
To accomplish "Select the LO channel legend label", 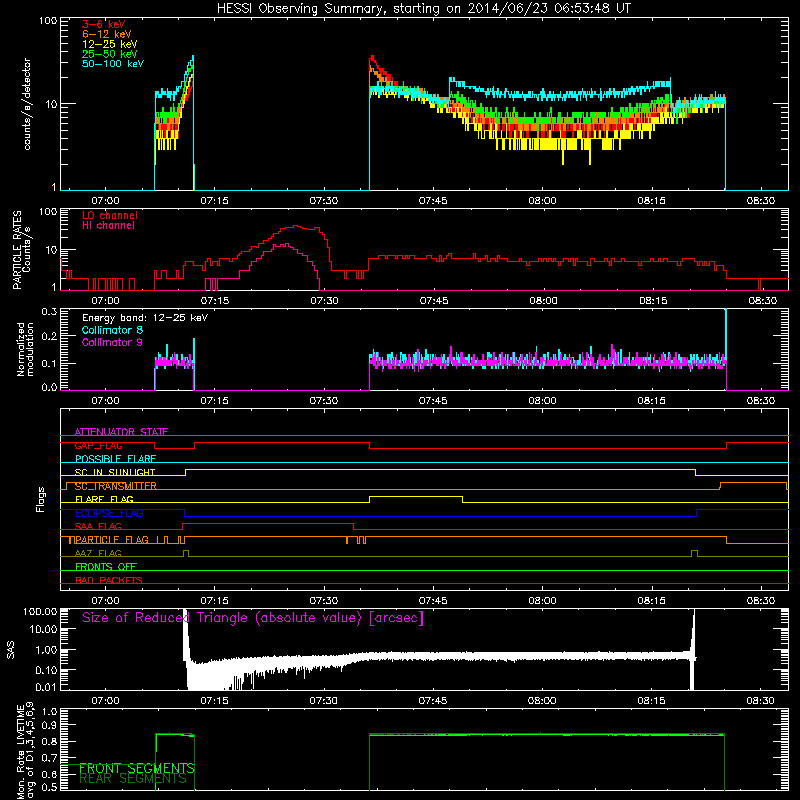I will (x=110, y=215).
